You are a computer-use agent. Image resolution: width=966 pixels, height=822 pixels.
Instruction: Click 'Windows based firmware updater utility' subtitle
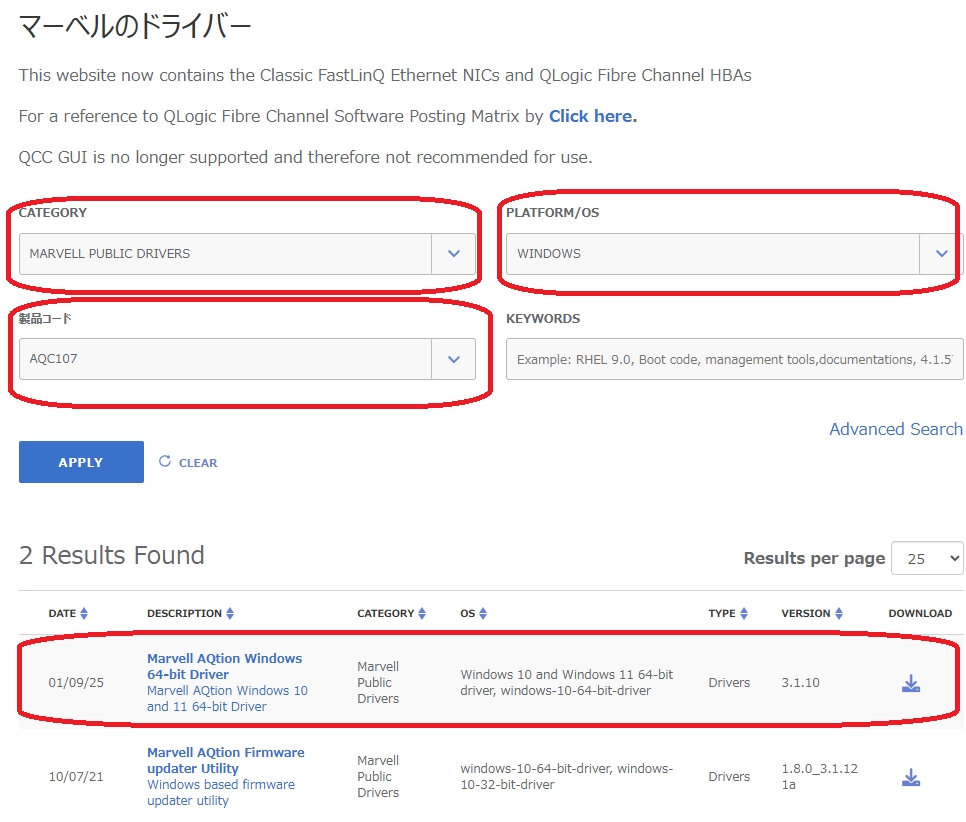point(221,792)
